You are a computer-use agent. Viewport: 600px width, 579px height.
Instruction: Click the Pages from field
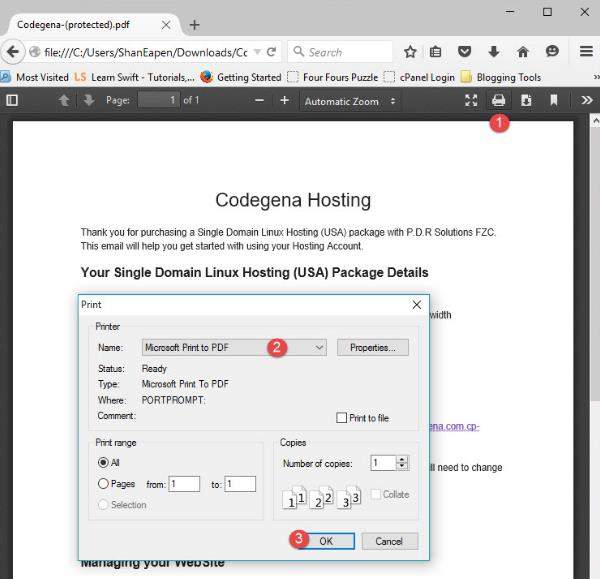click(x=184, y=484)
